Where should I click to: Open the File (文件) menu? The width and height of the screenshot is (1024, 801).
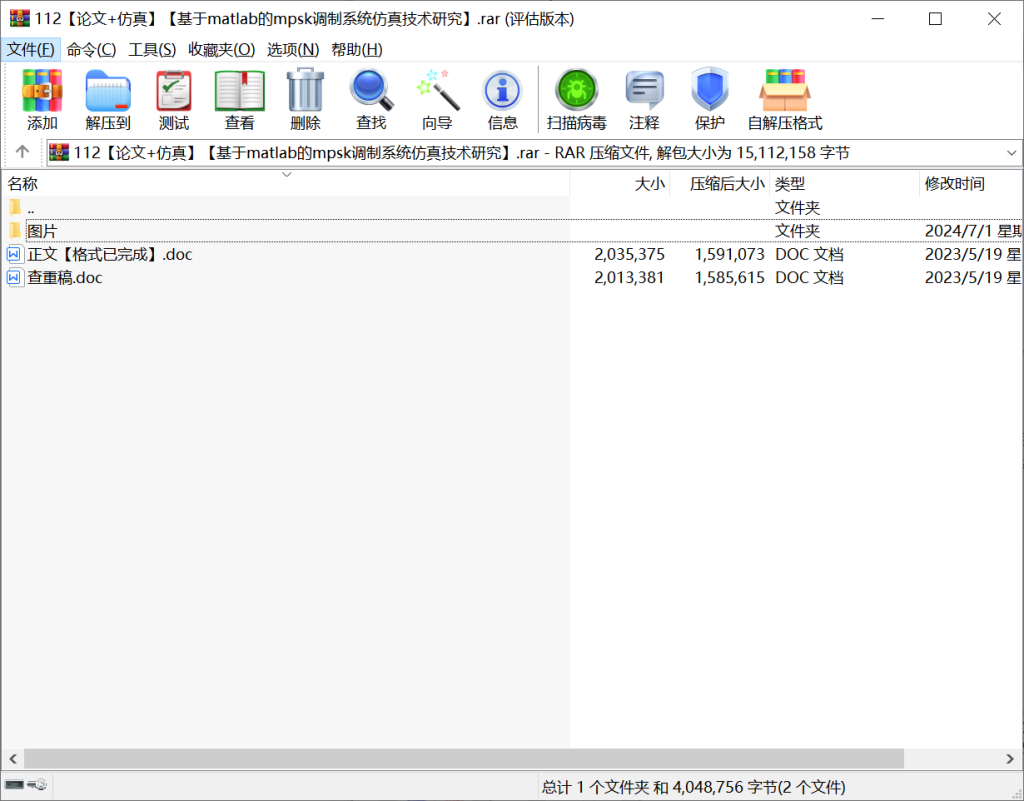31,50
